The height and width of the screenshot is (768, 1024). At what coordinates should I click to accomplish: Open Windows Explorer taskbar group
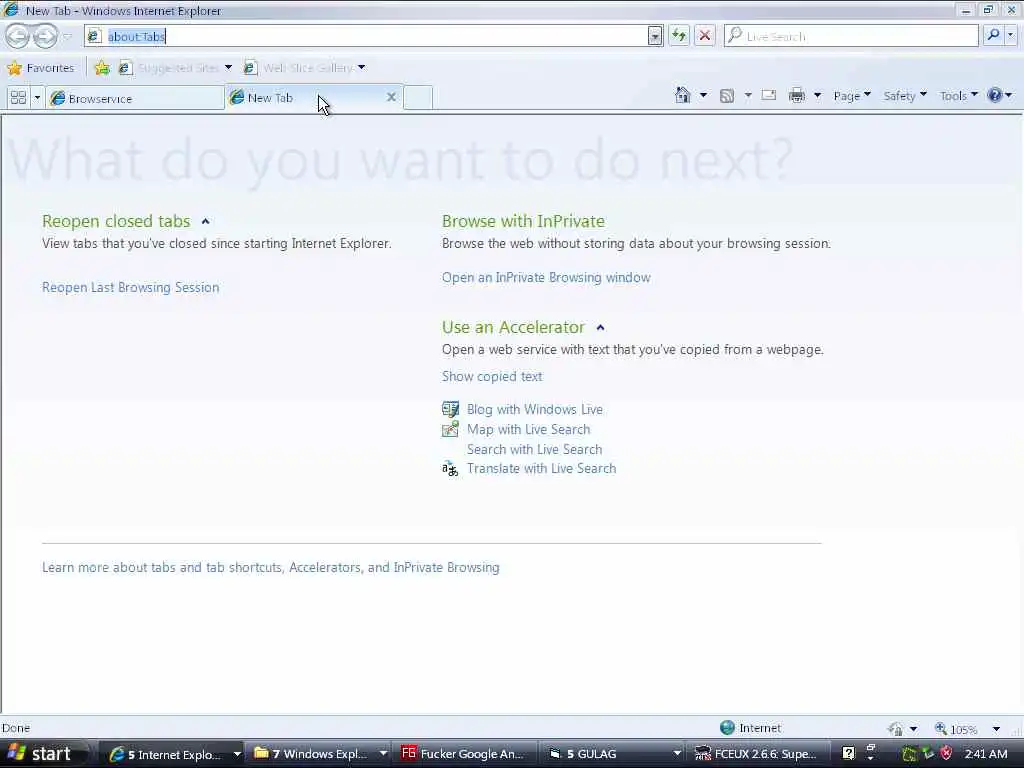pos(320,754)
